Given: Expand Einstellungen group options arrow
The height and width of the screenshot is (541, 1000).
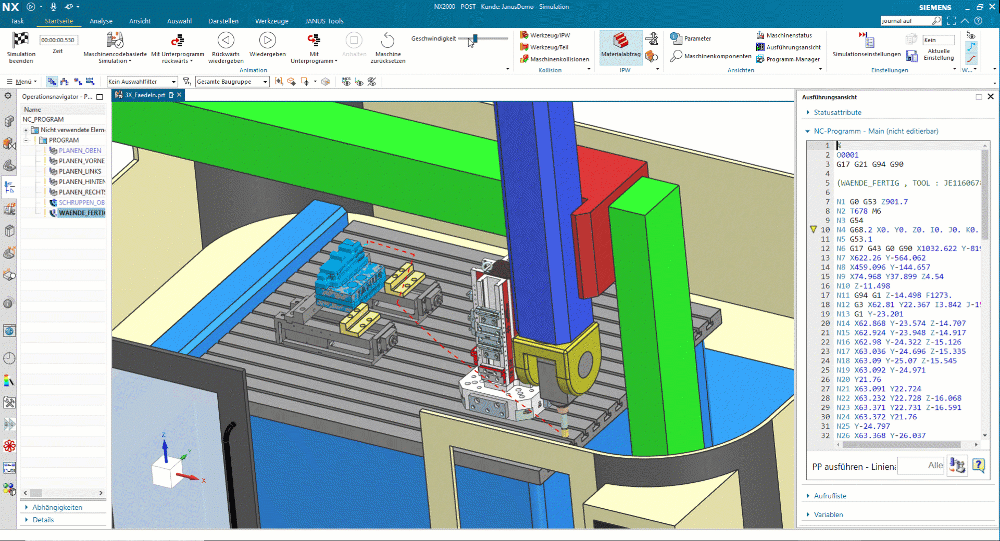Looking at the screenshot, I should click(x=955, y=70).
